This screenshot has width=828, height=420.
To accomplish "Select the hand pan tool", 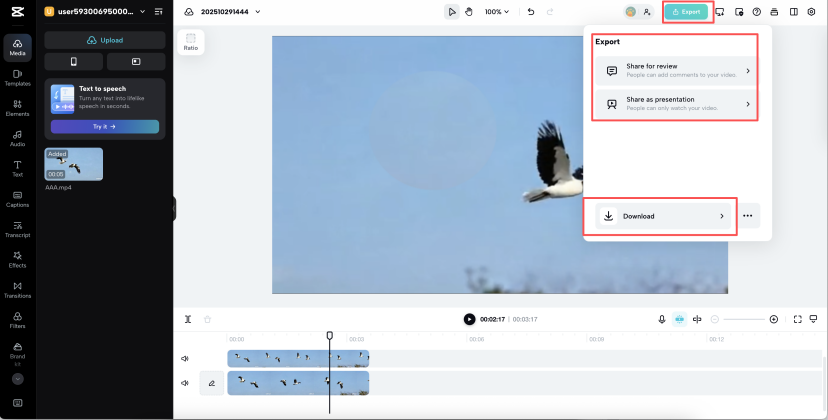I will click(469, 12).
